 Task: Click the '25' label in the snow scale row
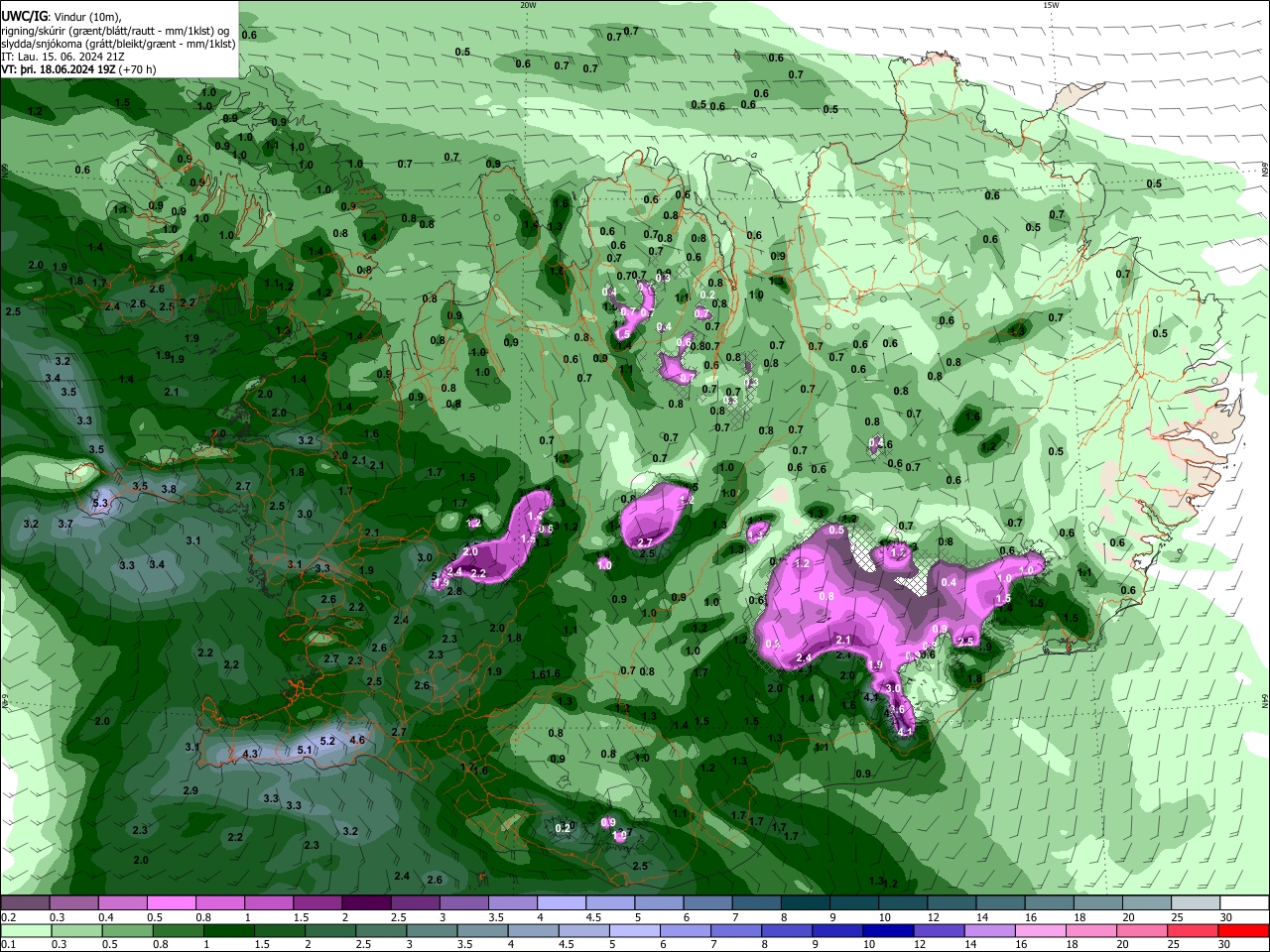(x=1177, y=917)
